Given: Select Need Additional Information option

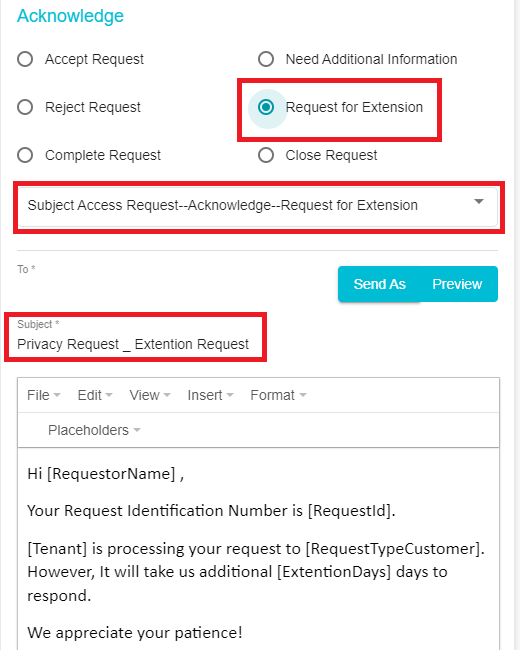Looking at the screenshot, I should tap(266, 59).
